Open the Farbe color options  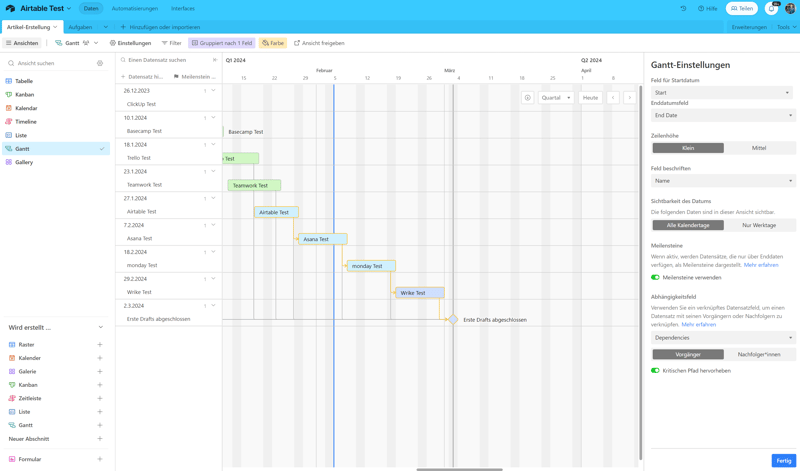(273, 43)
